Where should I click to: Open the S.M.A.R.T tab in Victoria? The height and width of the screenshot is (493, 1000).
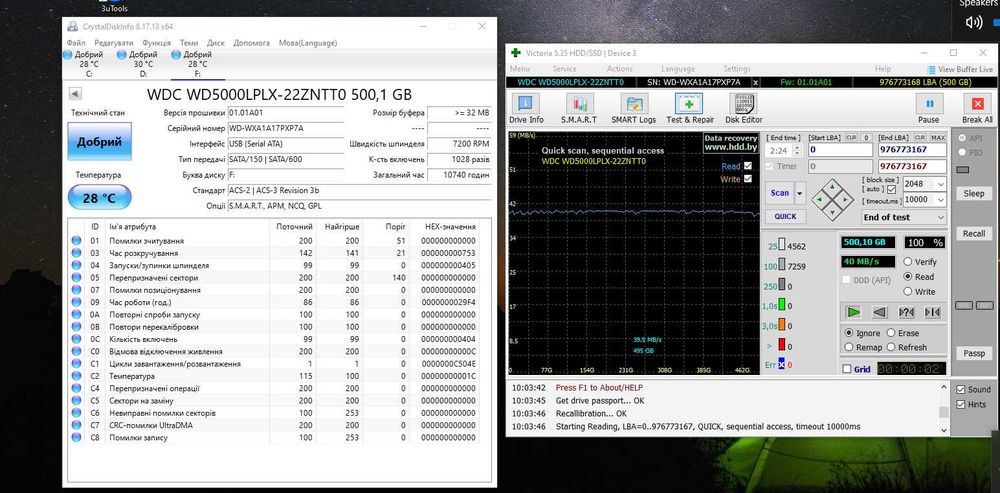[x=579, y=108]
